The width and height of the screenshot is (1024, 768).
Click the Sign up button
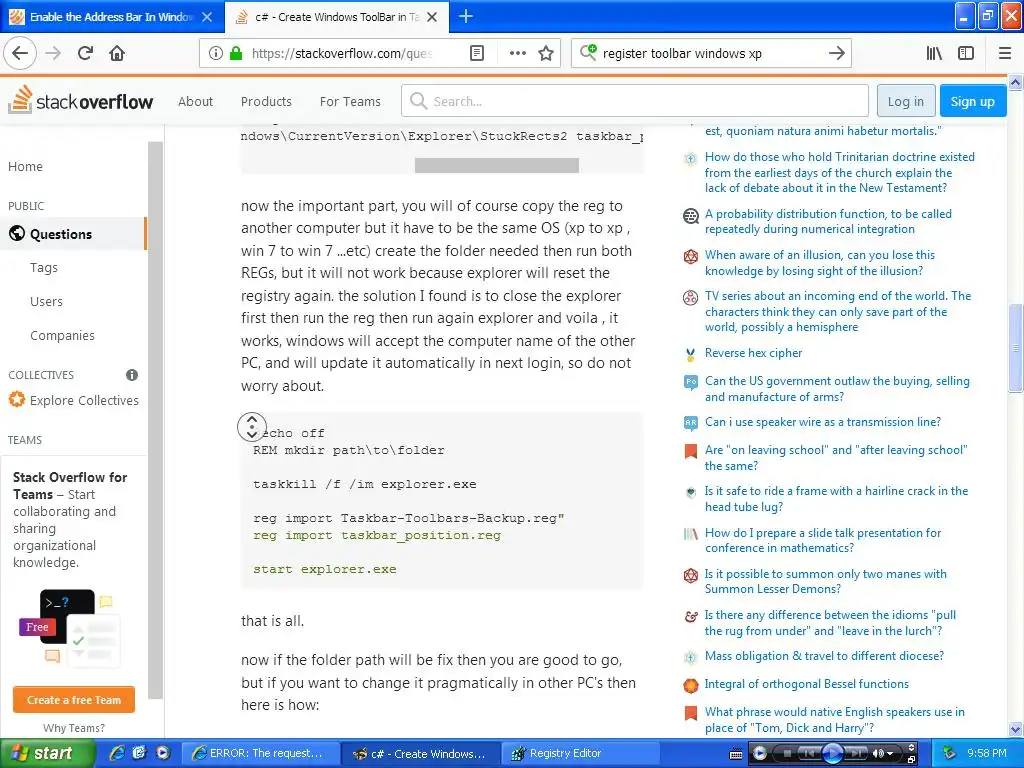pyautogui.click(x=972, y=101)
